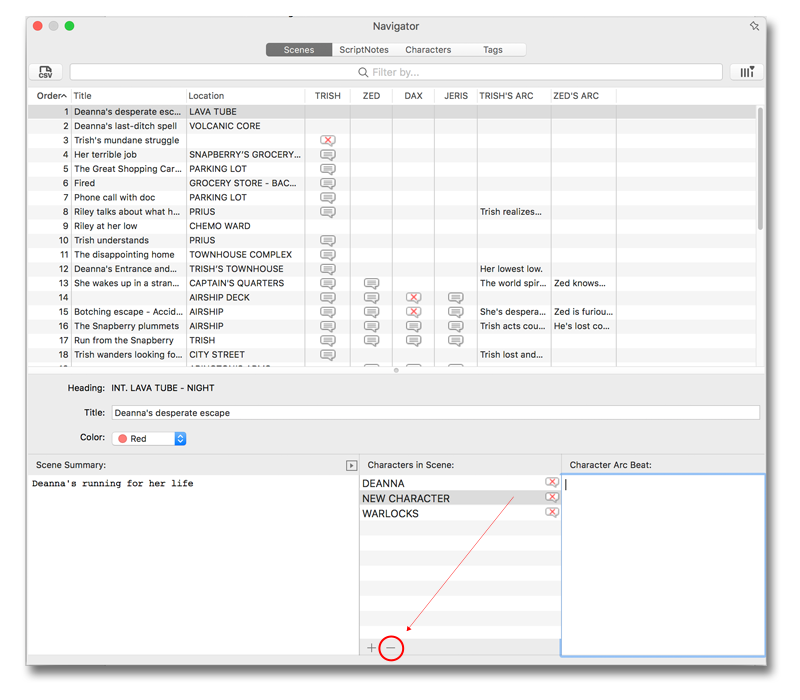This screenshot has width=800, height=700.
Task: Click the minus button to remove character
Action: pos(391,648)
